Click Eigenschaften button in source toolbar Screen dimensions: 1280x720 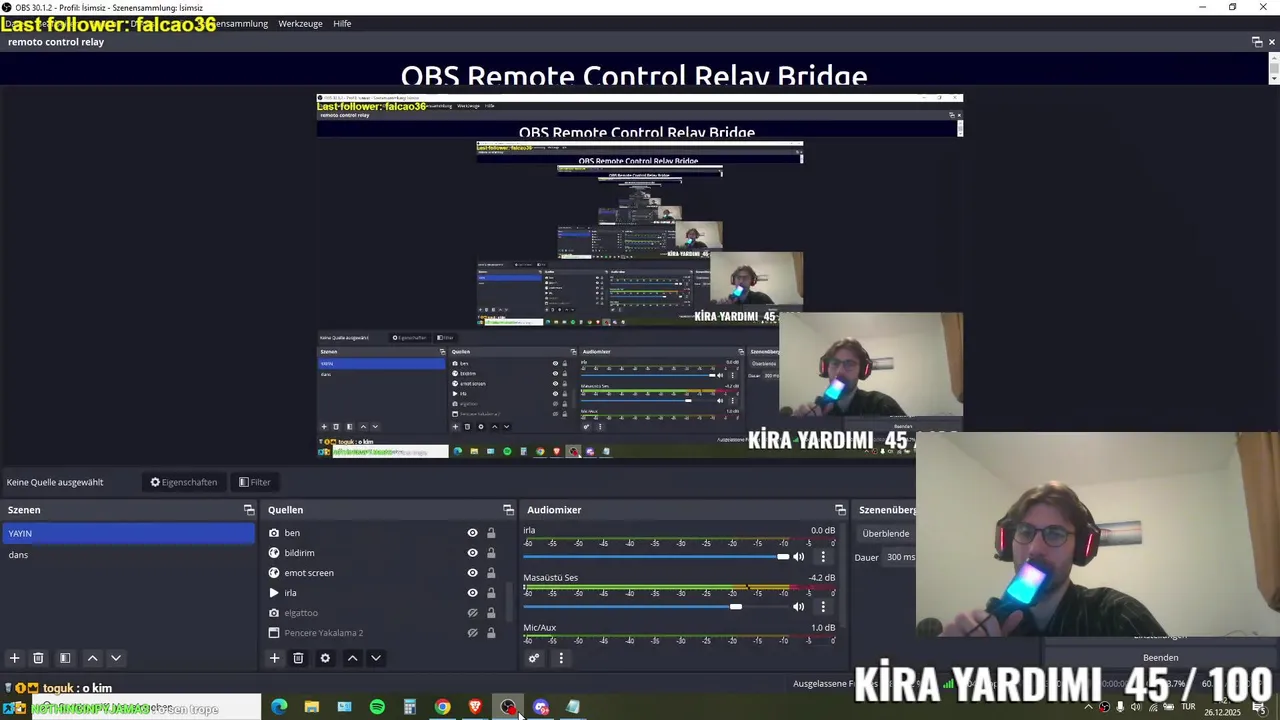(184, 482)
